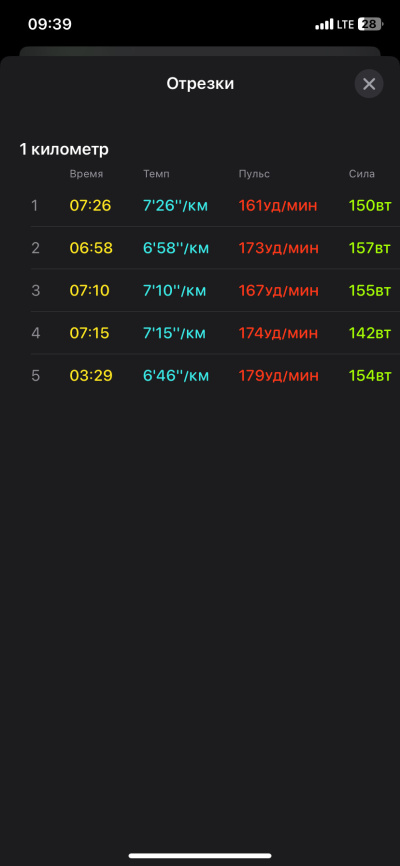Tap pace 7'15''/км in split 4

pyautogui.click(x=175, y=333)
